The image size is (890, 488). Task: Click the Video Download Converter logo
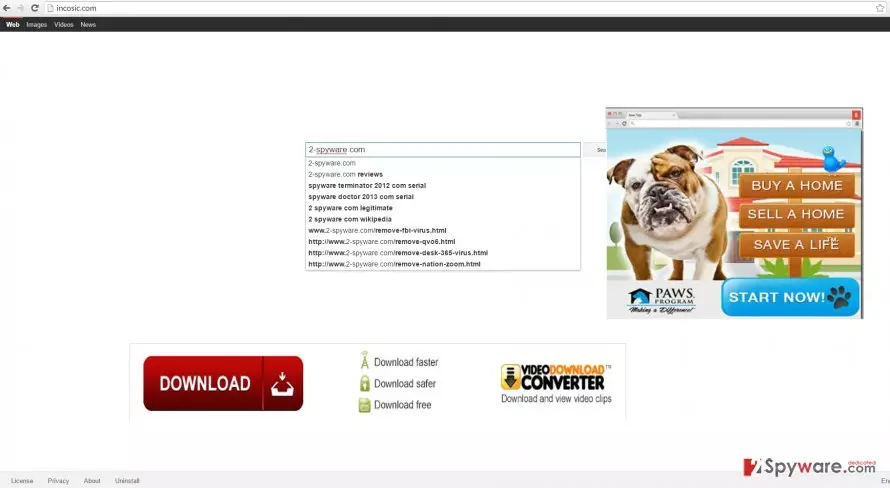coord(556,377)
